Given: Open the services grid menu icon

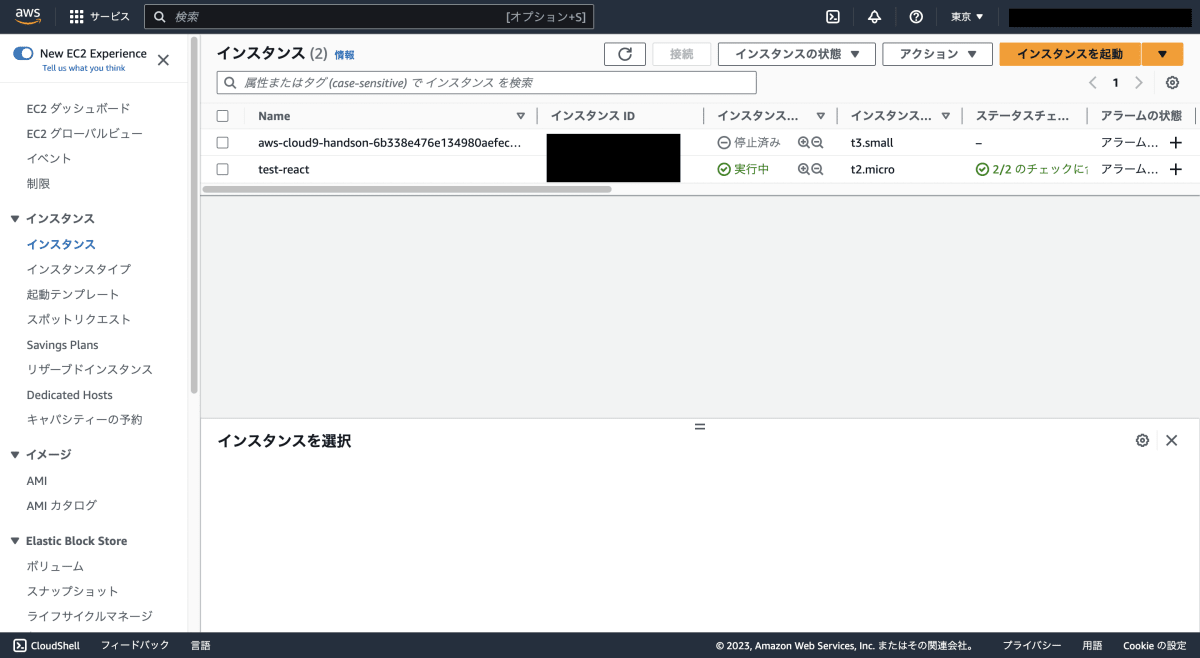Looking at the screenshot, I should coord(77,16).
